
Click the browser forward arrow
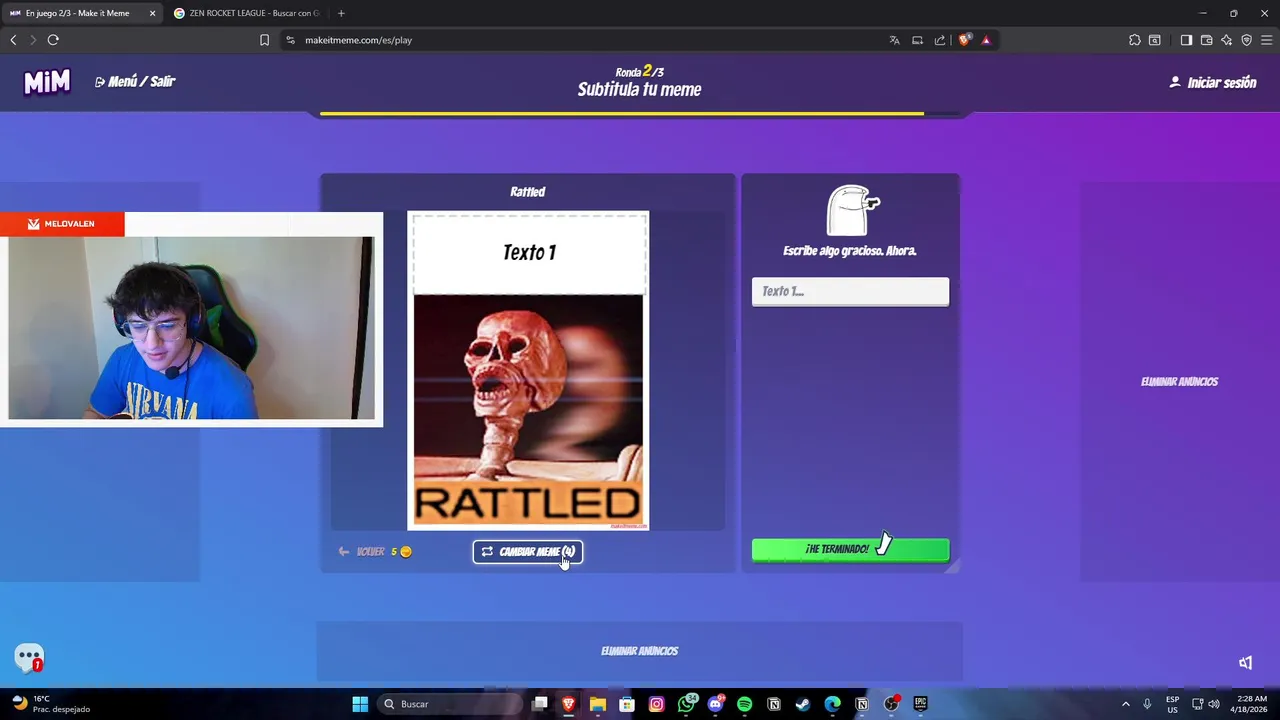(x=33, y=40)
